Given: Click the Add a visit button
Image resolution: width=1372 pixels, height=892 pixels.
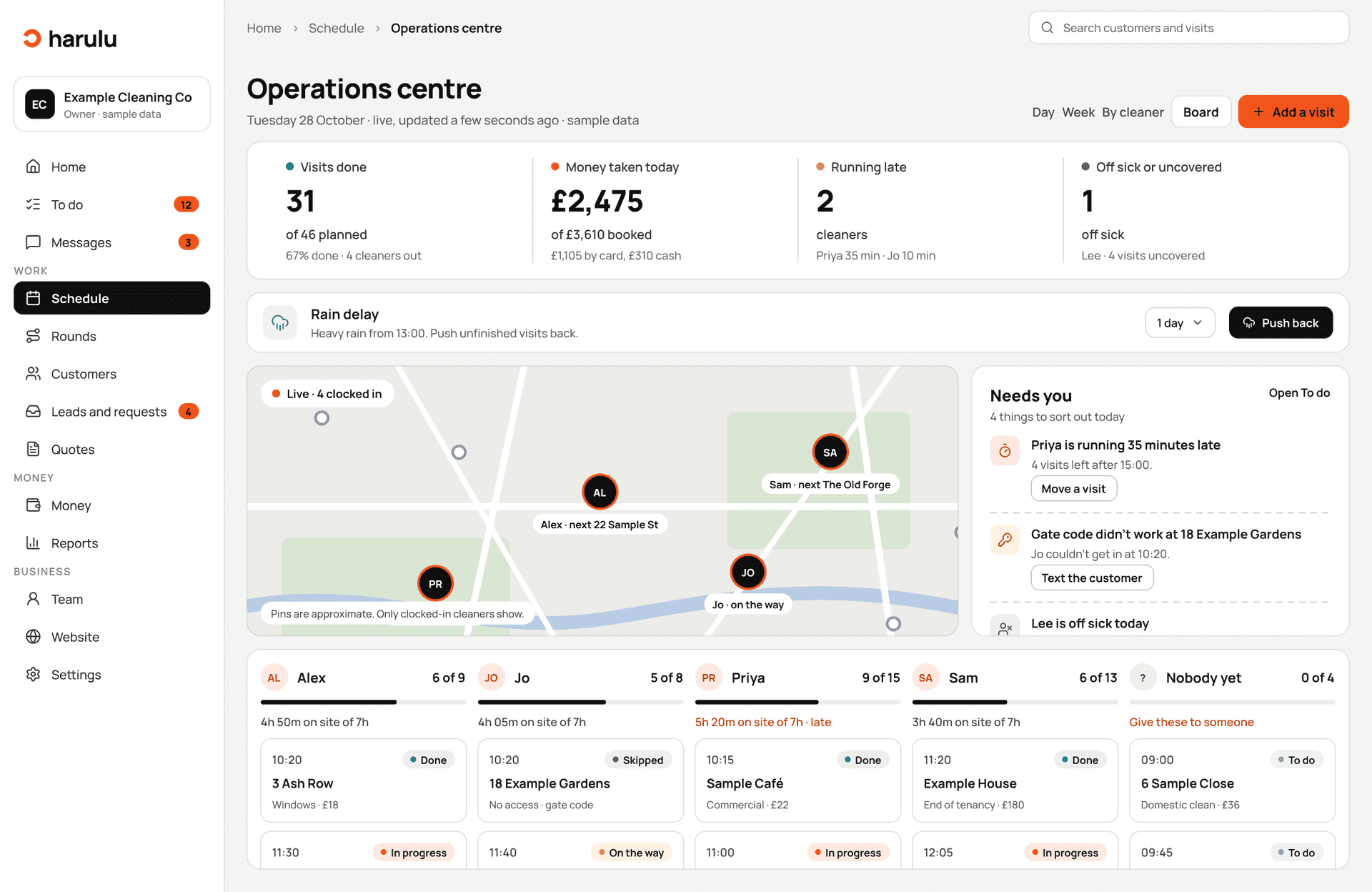Looking at the screenshot, I should pos(1293,111).
